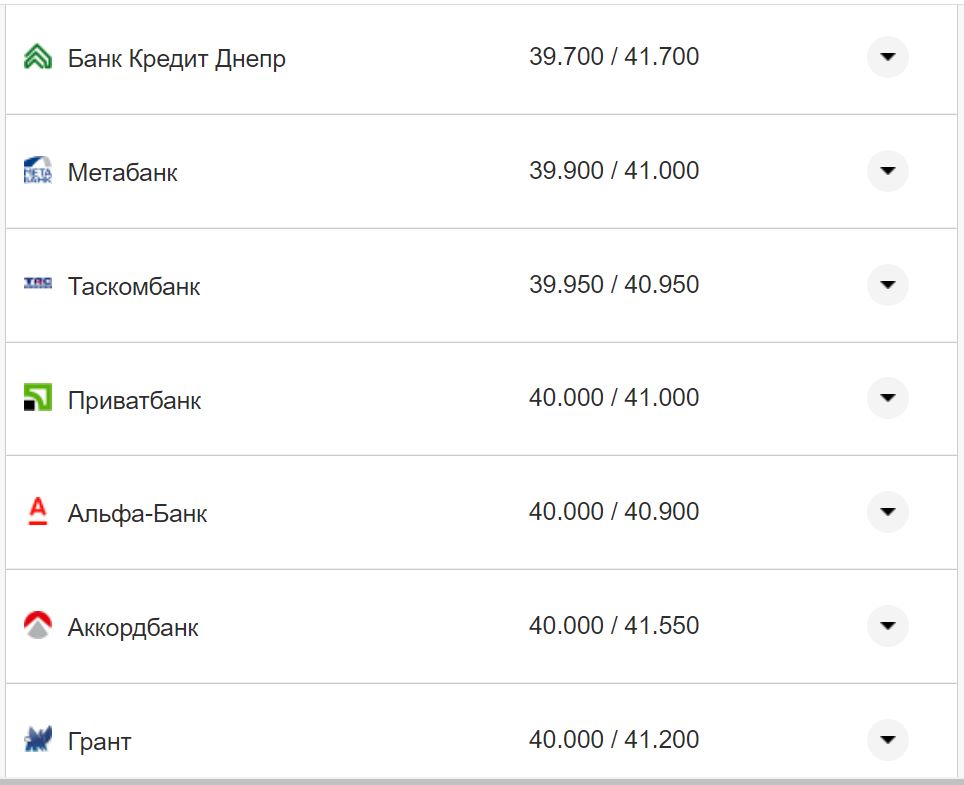Click the Метабанк name link

tap(122, 172)
